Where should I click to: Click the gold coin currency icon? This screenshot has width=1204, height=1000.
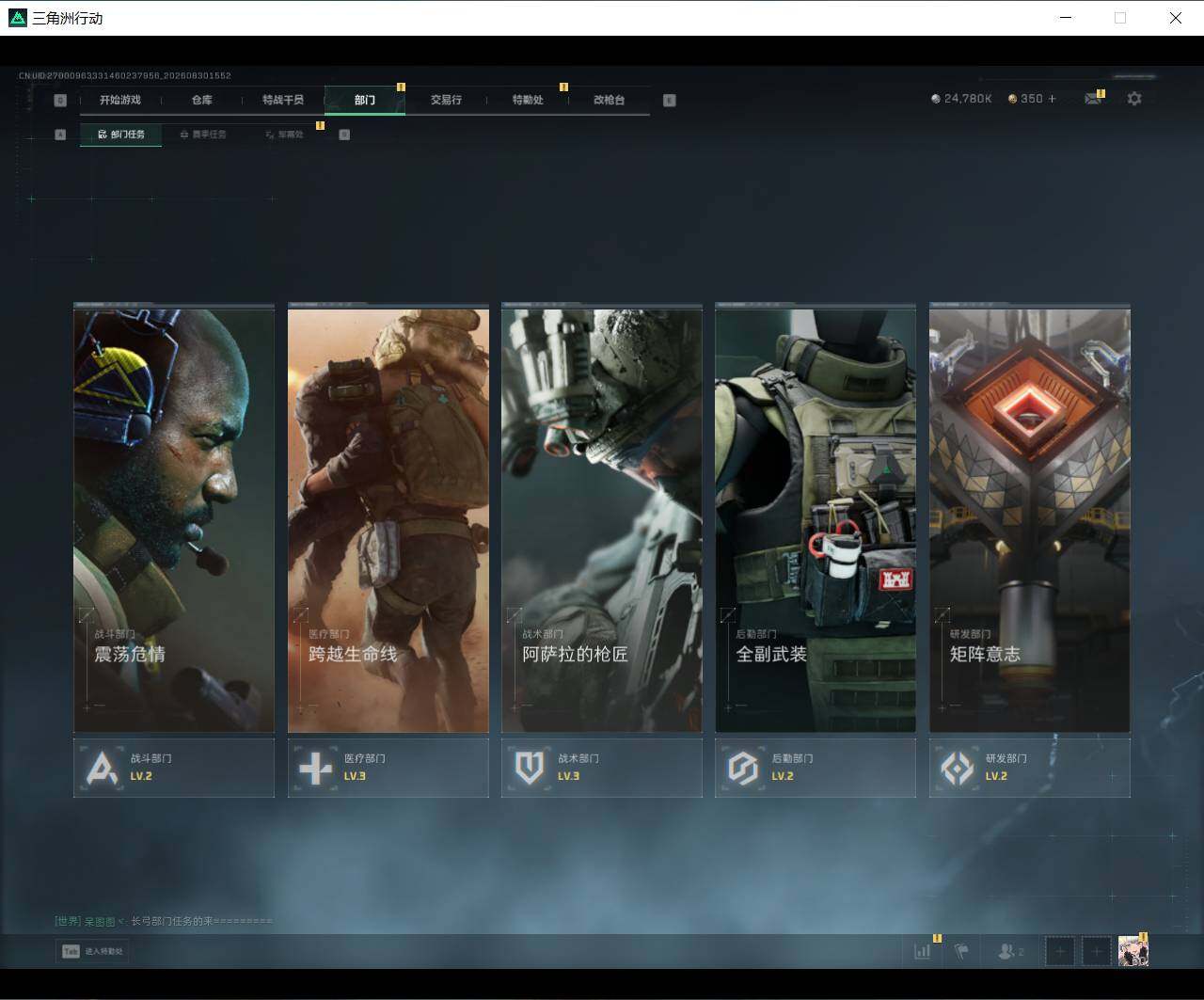point(1013,99)
